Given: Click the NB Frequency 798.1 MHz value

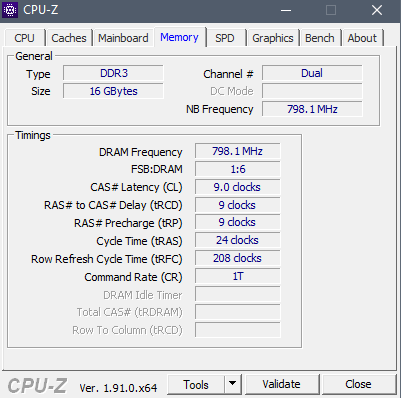Looking at the screenshot, I should (x=312, y=109).
